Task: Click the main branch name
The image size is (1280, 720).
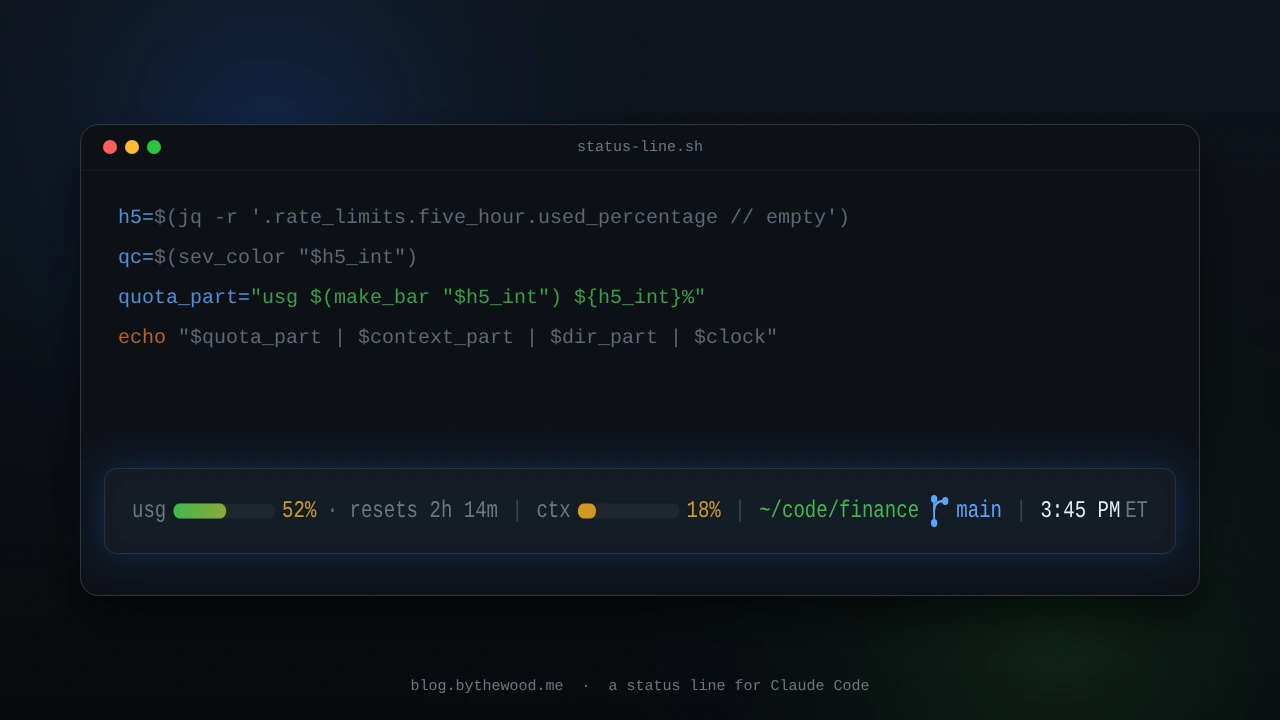Action: tap(978, 510)
